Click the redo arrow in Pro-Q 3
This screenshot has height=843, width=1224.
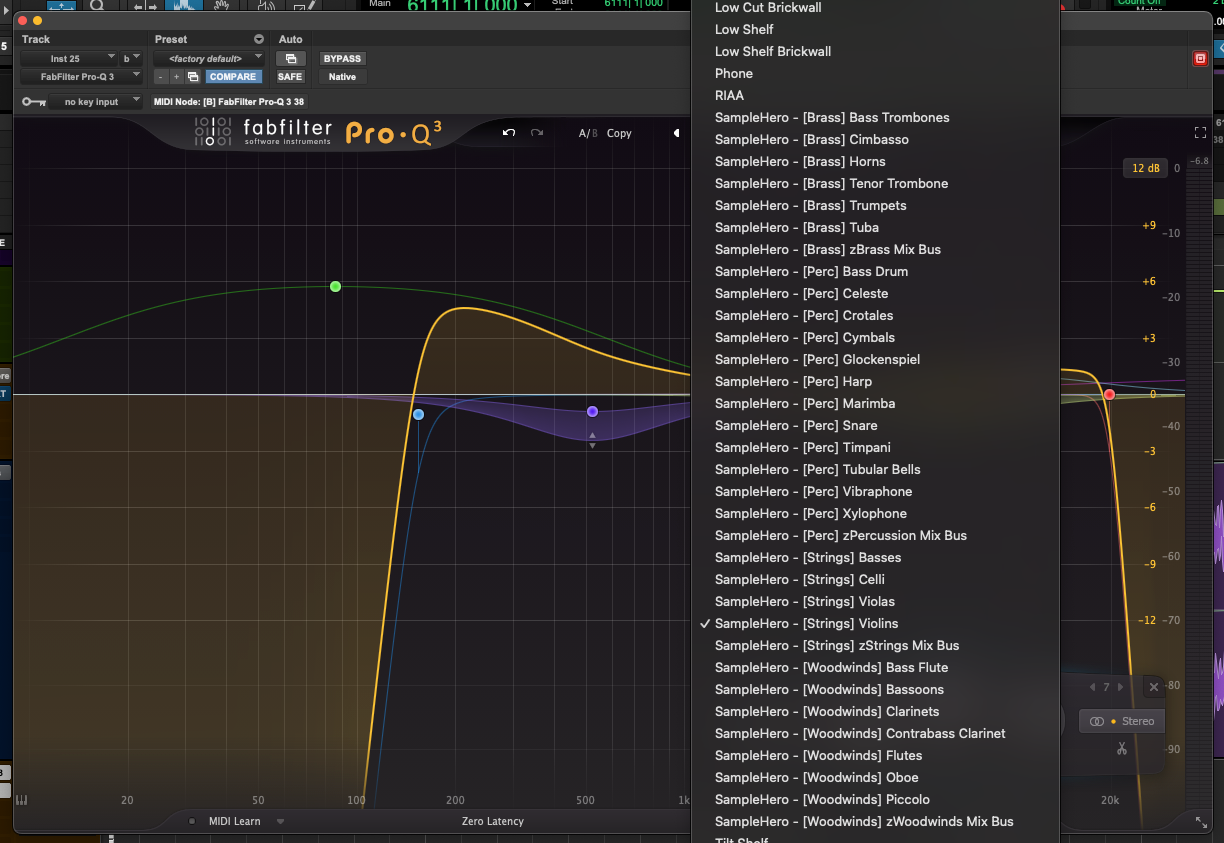tap(537, 133)
